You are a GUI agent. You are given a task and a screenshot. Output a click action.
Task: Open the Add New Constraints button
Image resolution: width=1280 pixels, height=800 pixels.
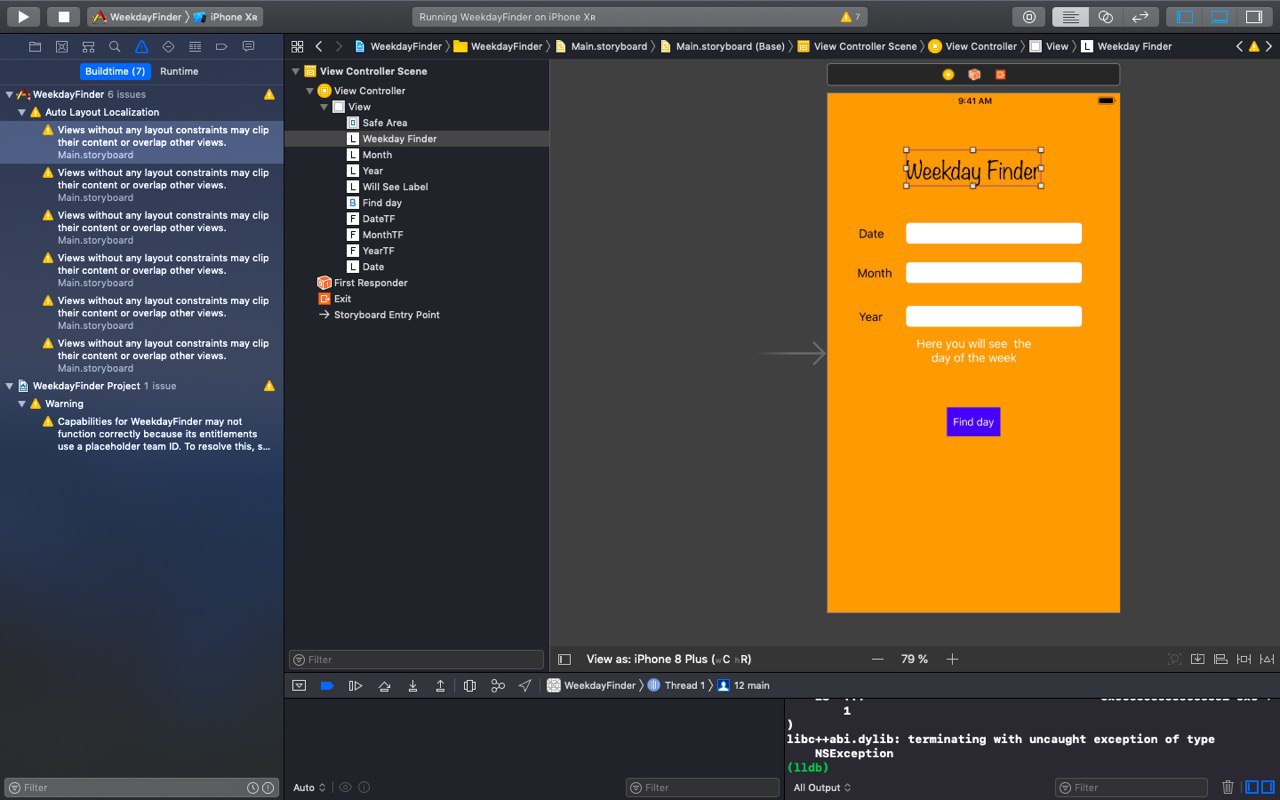(1244, 659)
